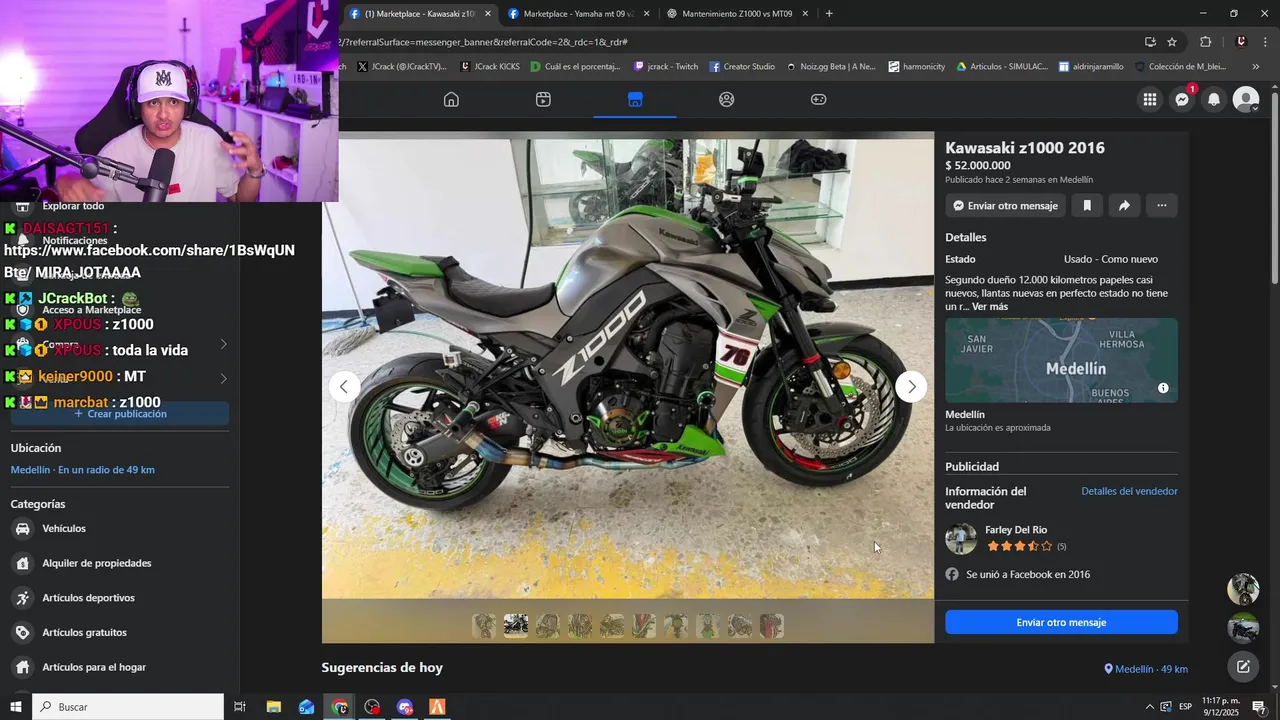Screen dimensions: 1280x720
Task: Click Medellín · 49 km location link
Action: click(1146, 669)
